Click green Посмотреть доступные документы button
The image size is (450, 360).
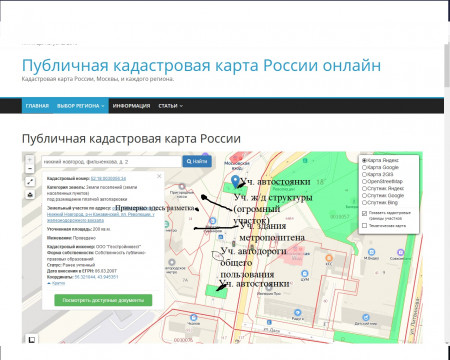(x=103, y=300)
